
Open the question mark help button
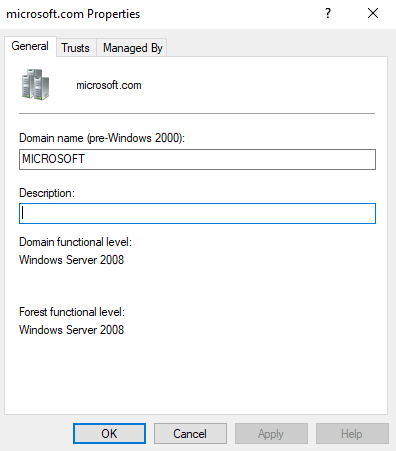pyautogui.click(x=328, y=13)
